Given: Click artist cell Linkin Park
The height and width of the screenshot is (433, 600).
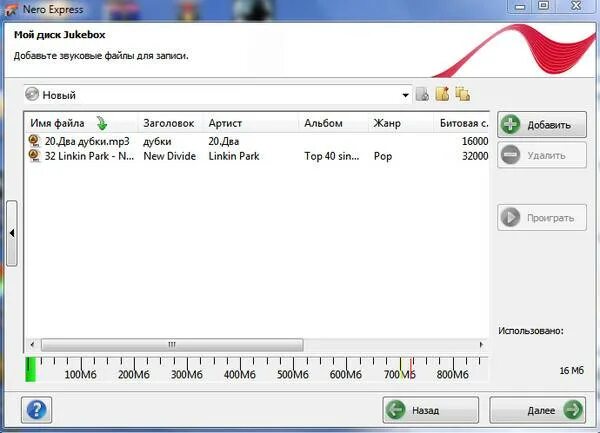Looking at the screenshot, I should coord(234,156).
